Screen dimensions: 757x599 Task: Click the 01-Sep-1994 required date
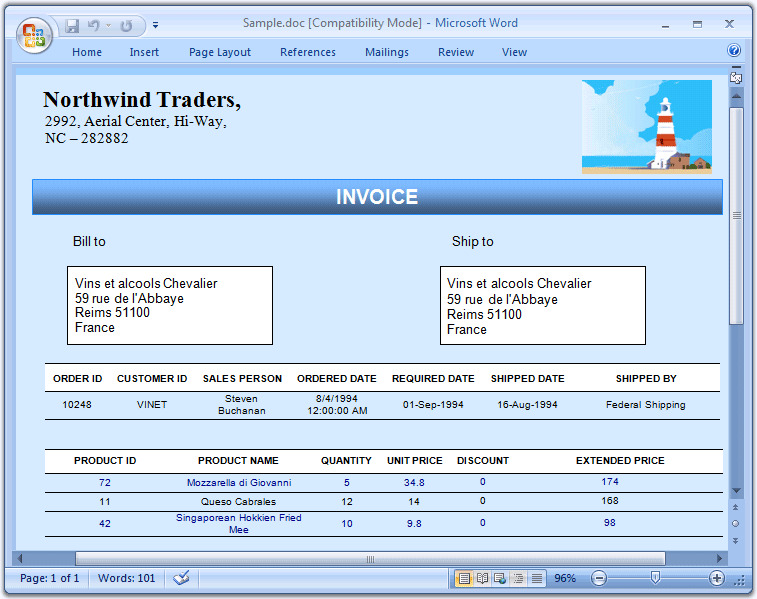click(433, 404)
